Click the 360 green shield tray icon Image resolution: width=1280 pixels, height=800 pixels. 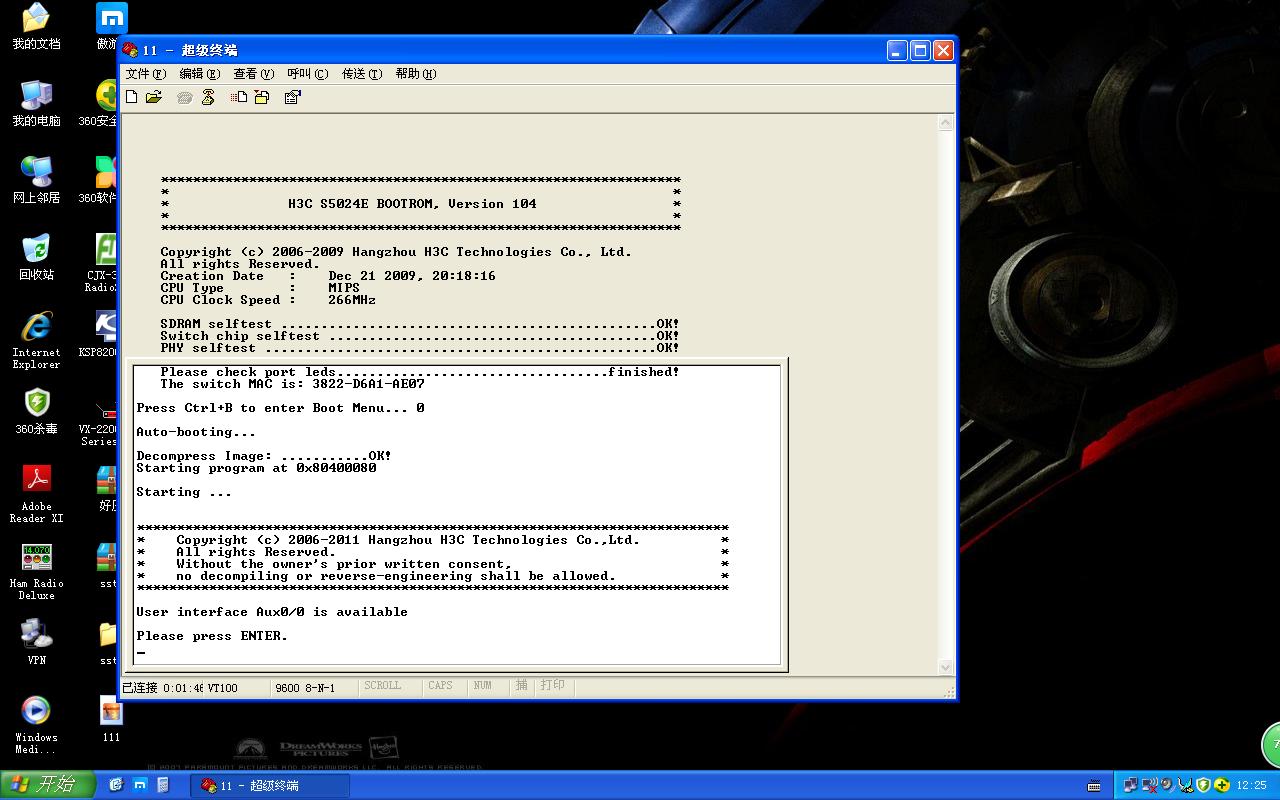(1204, 785)
